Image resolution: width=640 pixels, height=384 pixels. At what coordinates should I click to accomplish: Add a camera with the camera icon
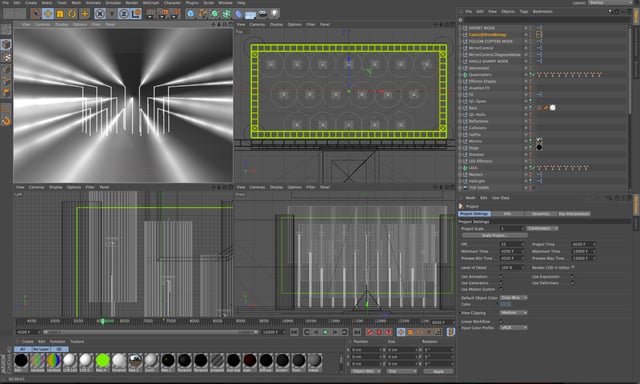262,14
